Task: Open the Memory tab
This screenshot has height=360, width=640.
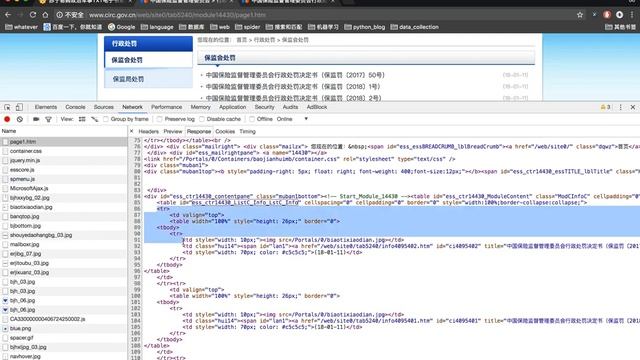Action: (200, 107)
